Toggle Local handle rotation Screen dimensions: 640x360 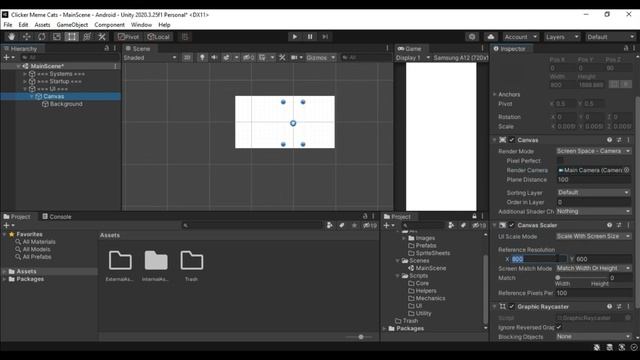point(159,37)
